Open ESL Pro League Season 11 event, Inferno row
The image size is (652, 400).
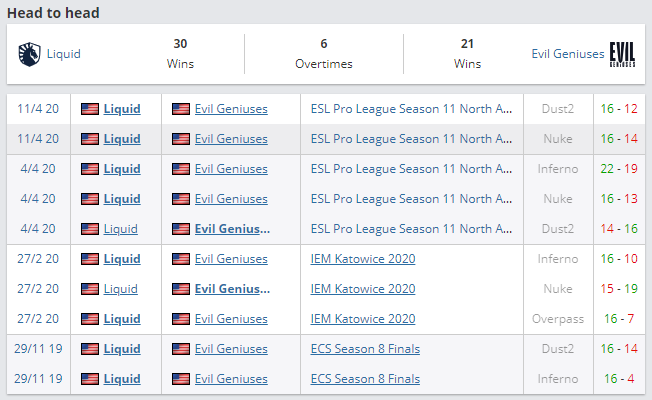tap(415, 169)
